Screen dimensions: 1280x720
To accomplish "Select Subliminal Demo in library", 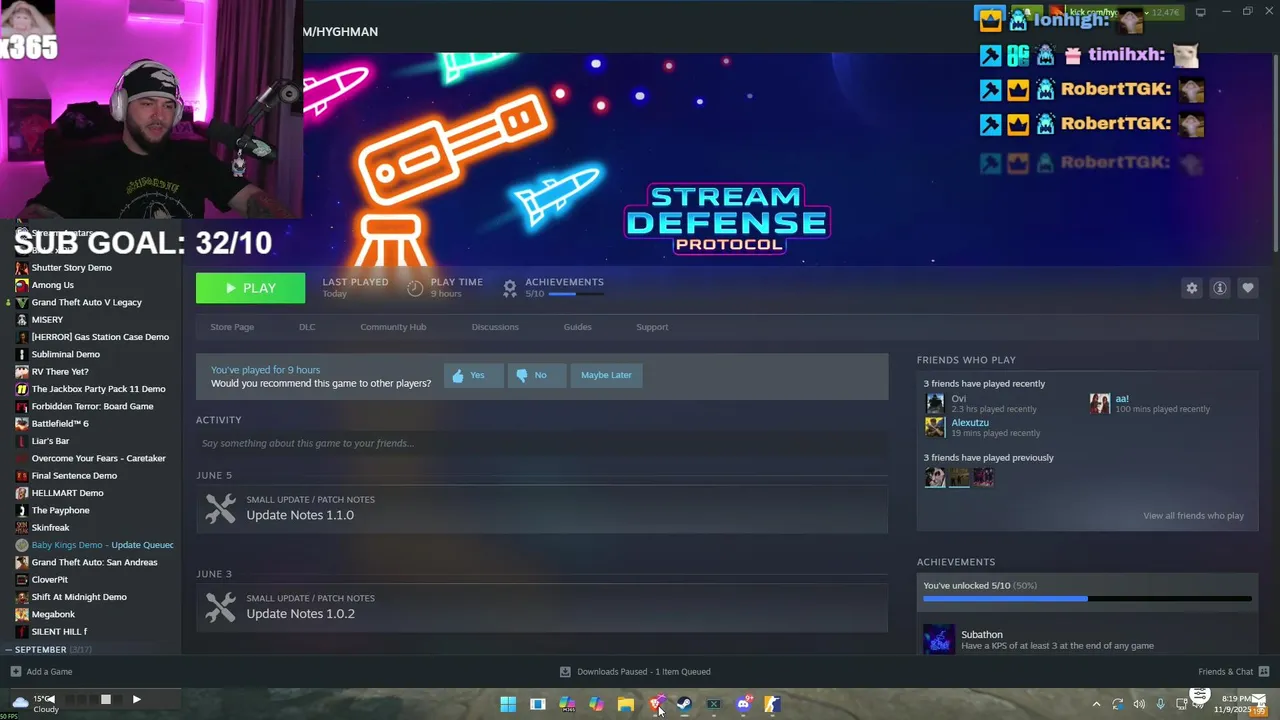I will pos(65,354).
